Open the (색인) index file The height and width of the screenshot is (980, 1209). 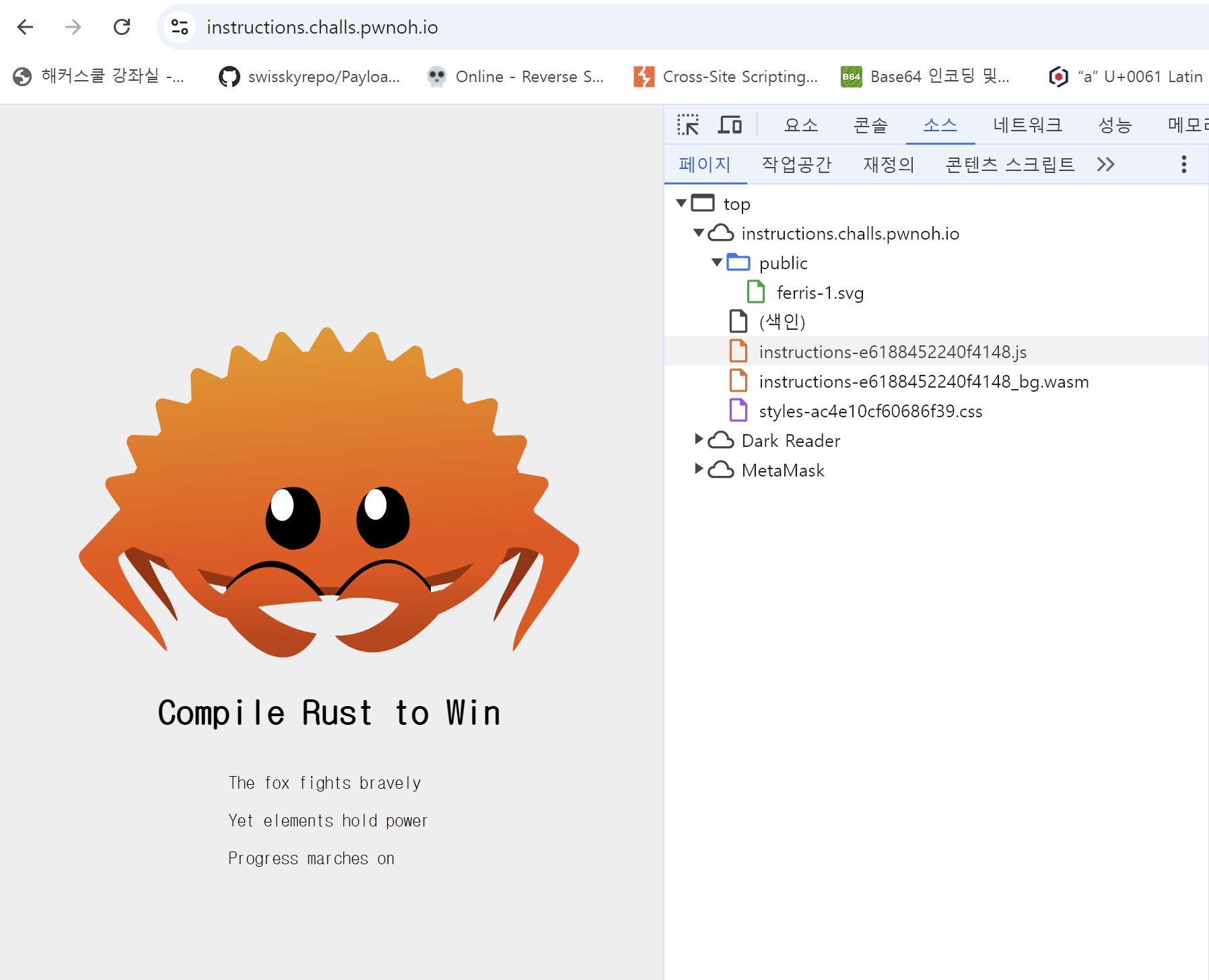782,322
